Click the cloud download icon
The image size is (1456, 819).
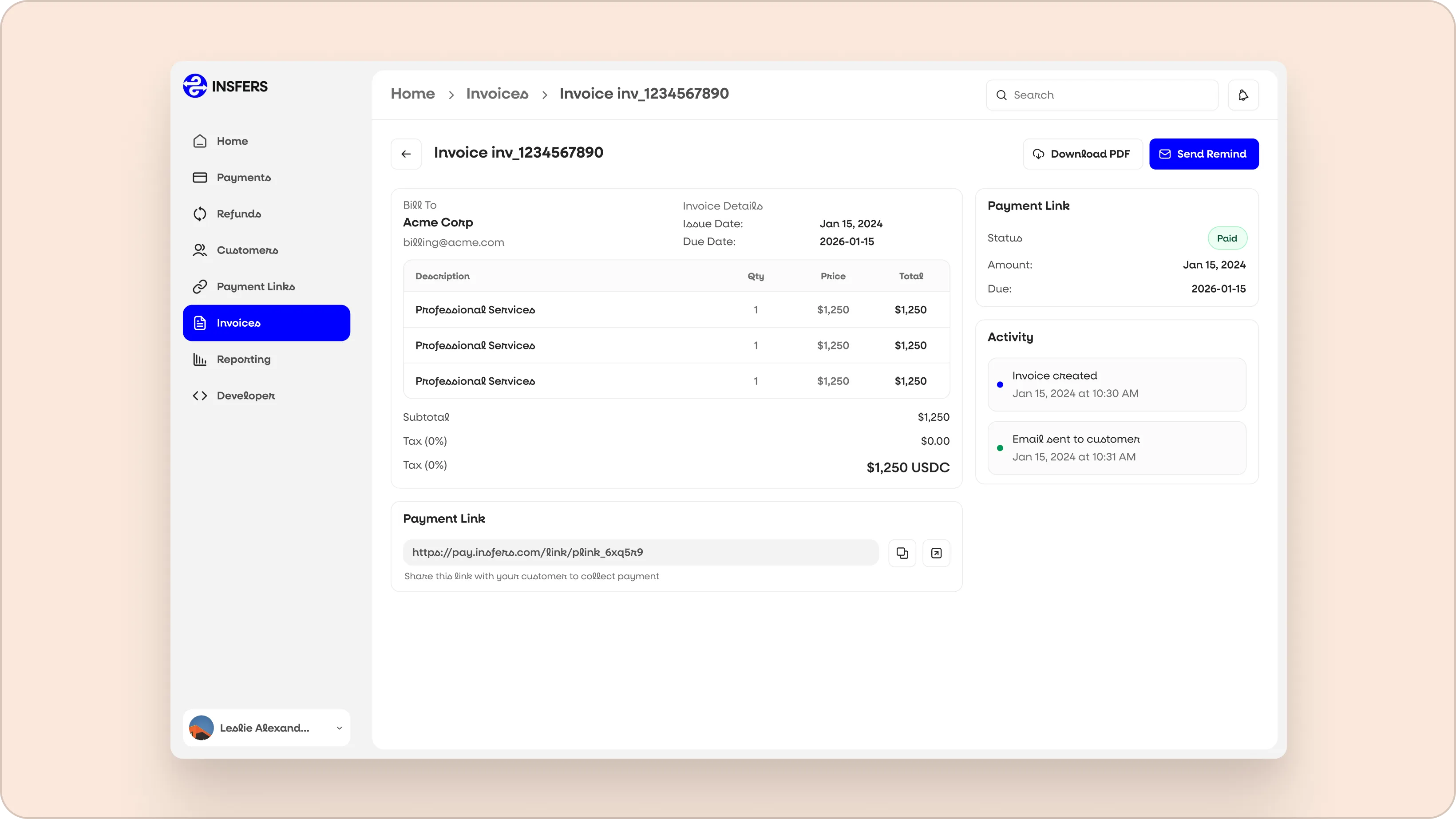[x=1038, y=154]
